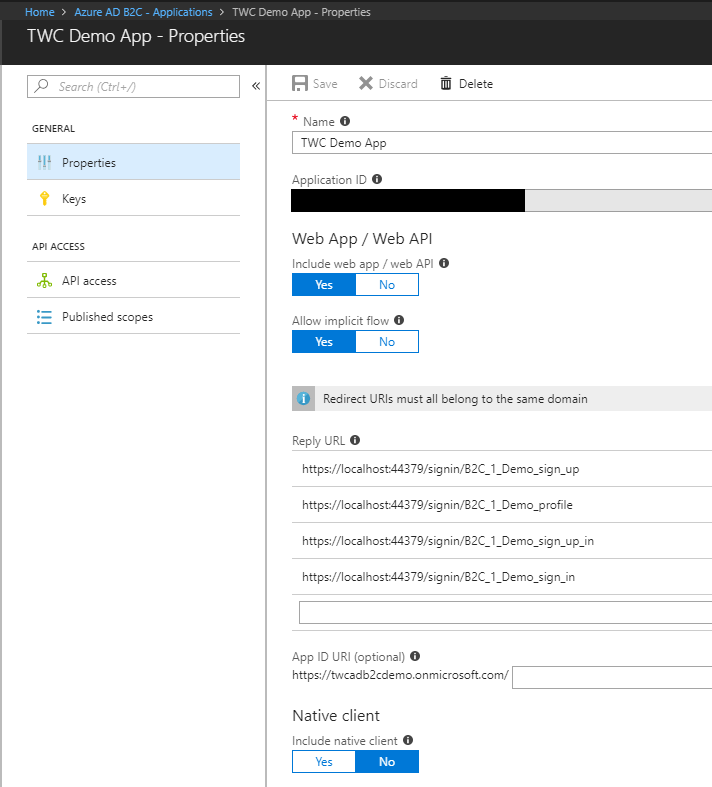
Task: Click the Name field TWC Demo App
Action: pyautogui.click(x=502, y=143)
